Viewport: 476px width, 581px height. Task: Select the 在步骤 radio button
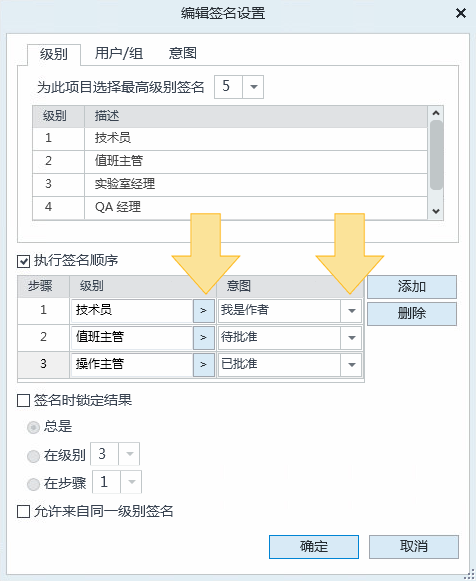click(33, 484)
